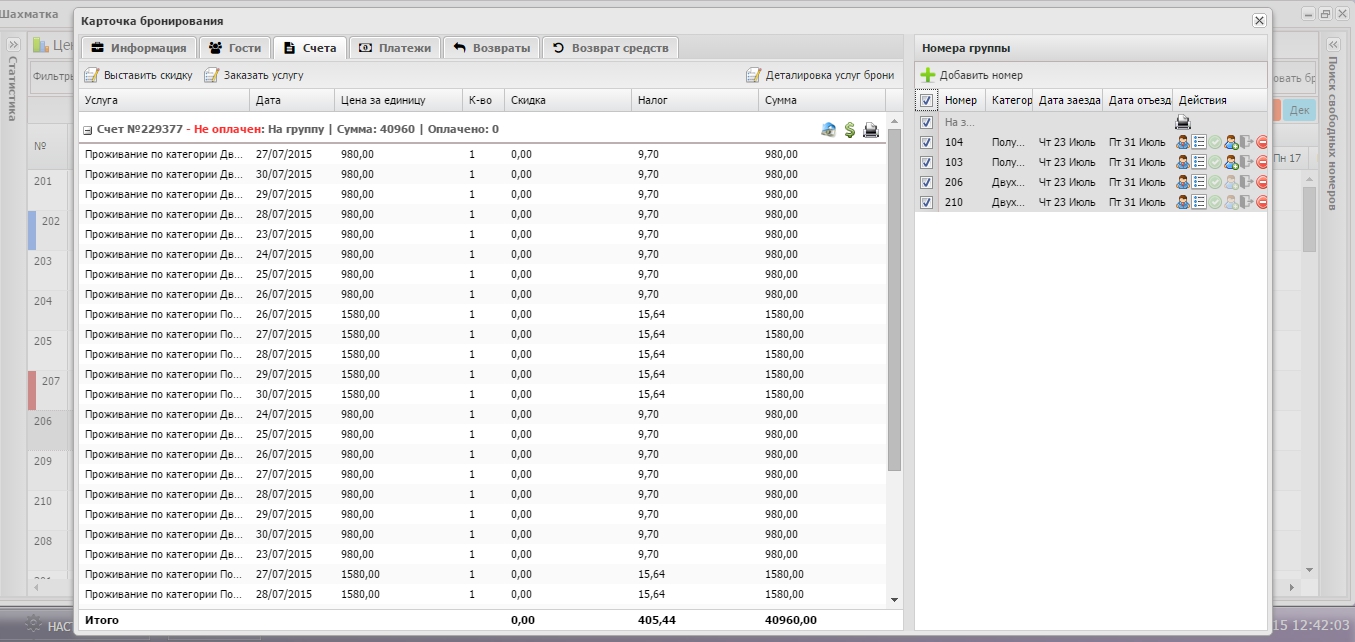Click the Выставить скидку notepad icon
The image size is (1355, 642).
pos(91,75)
